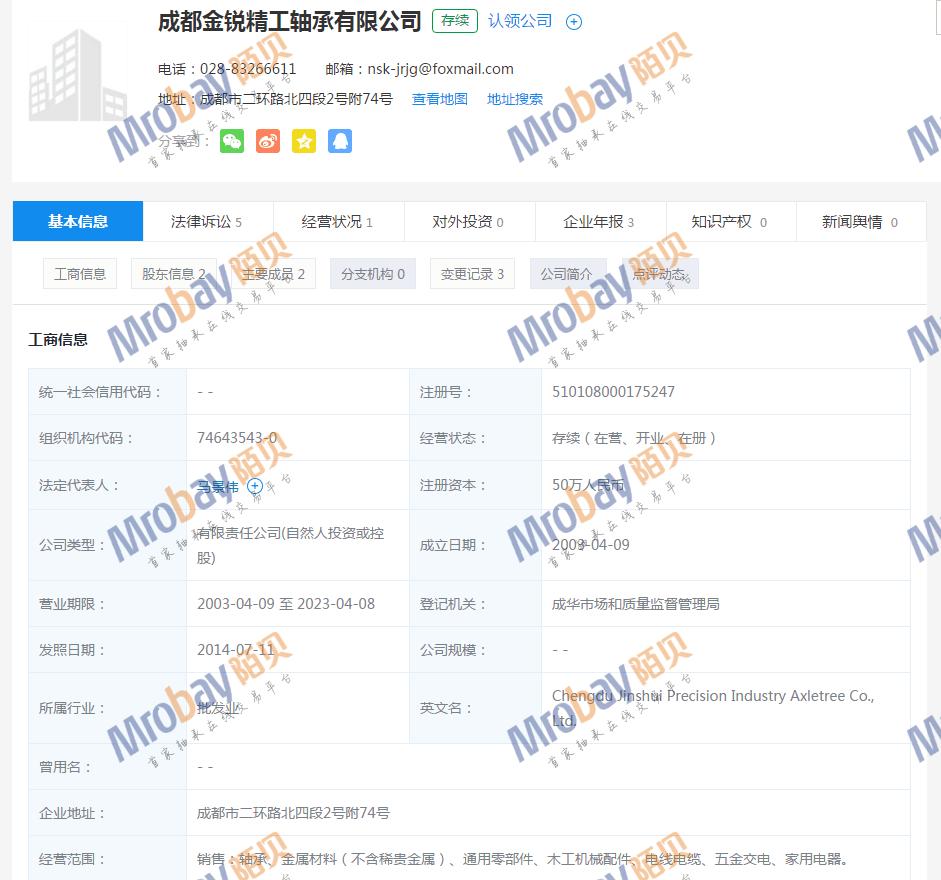941x880 pixels.
Task: Click the 地址搜索 link
Action: (x=515, y=99)
